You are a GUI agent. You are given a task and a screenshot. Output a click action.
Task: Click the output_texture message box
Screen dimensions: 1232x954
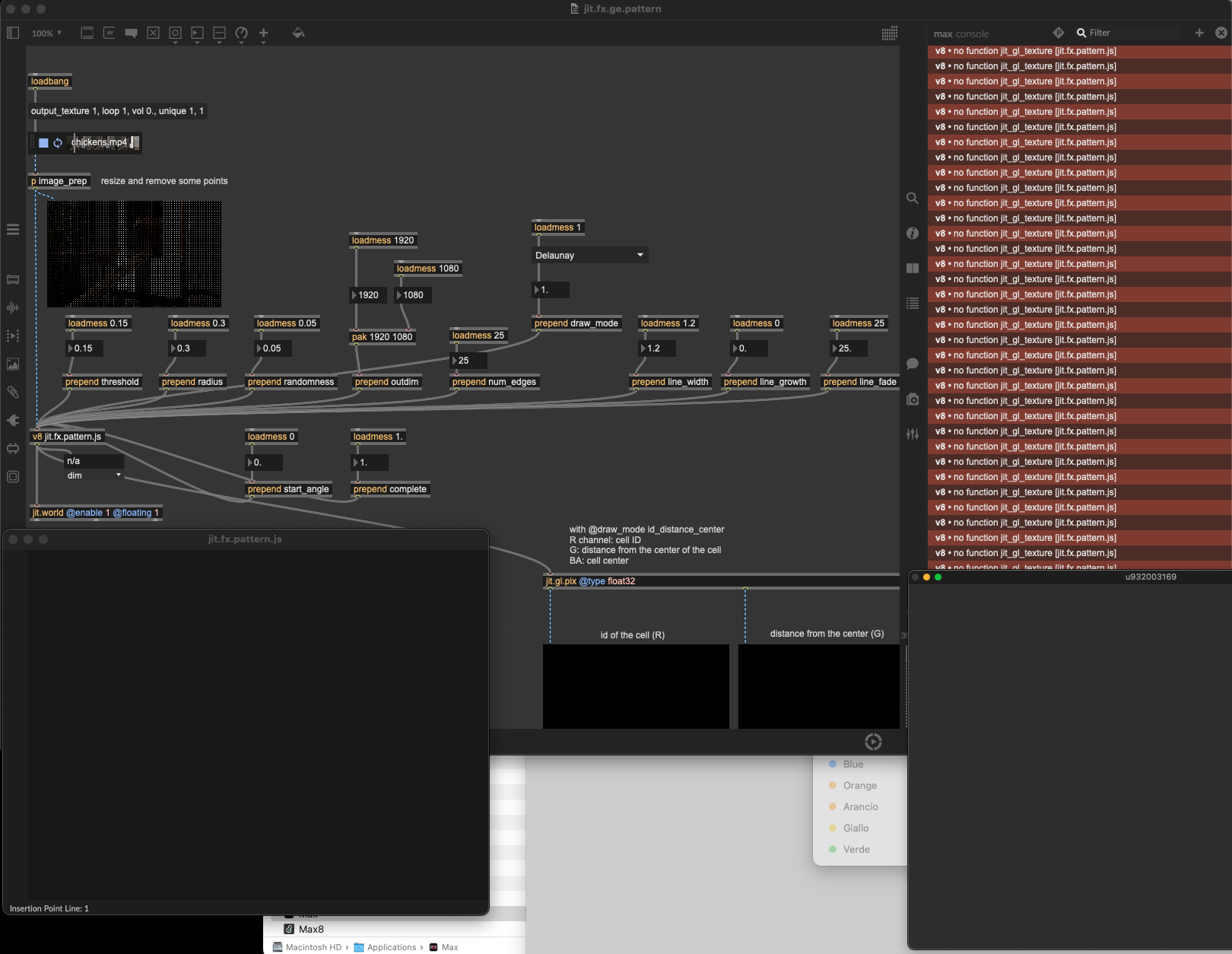click(x=117, y=111)
